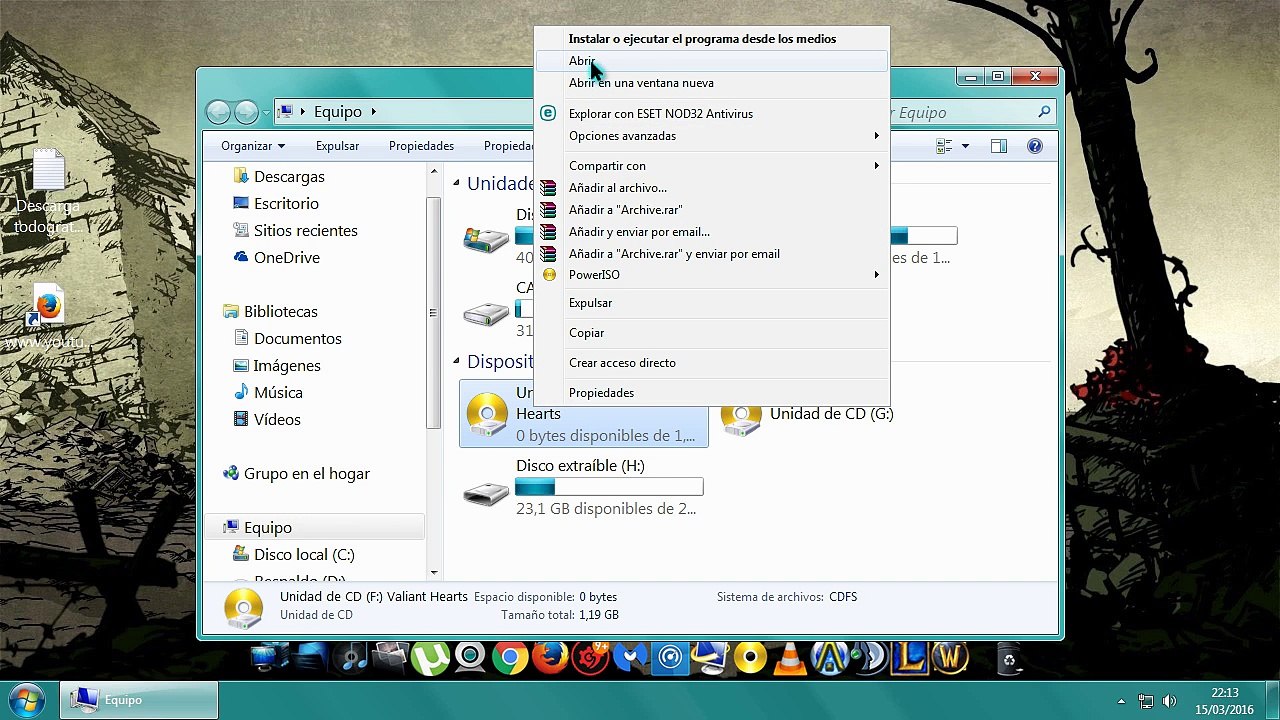Open Google Chrome from the dock
This screenshot has width=1280, height=720.
point(510,658)
